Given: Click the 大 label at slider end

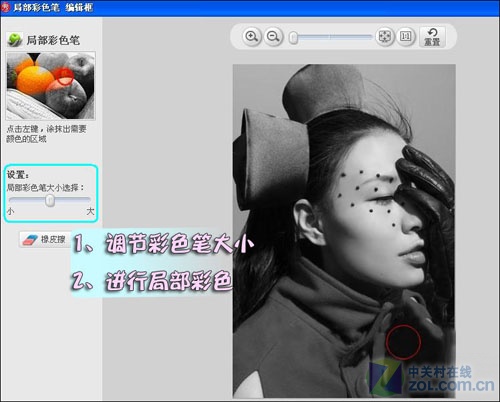Looking at the screenshot, I should [90, 211].
